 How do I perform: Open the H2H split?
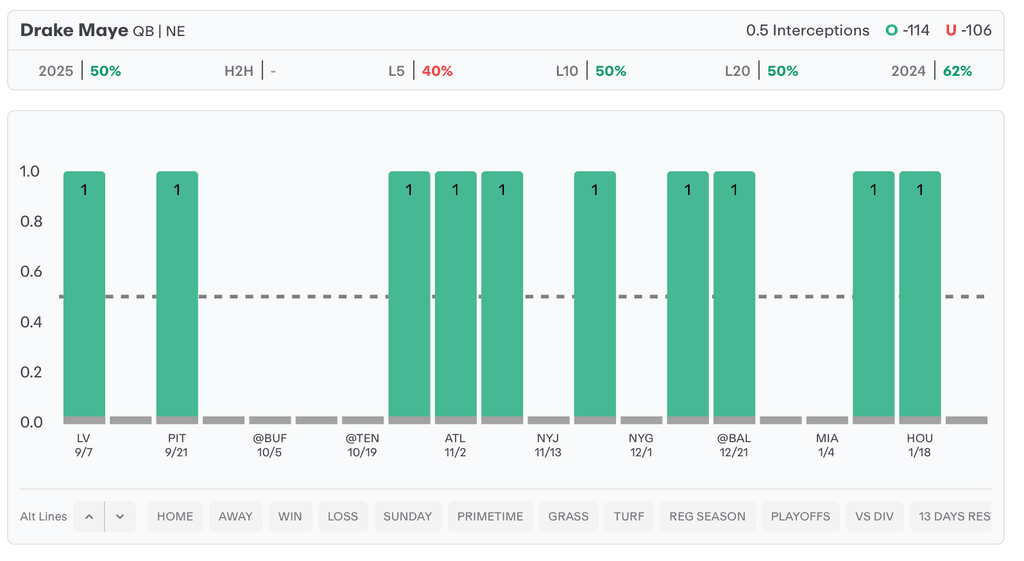(250, 71)
